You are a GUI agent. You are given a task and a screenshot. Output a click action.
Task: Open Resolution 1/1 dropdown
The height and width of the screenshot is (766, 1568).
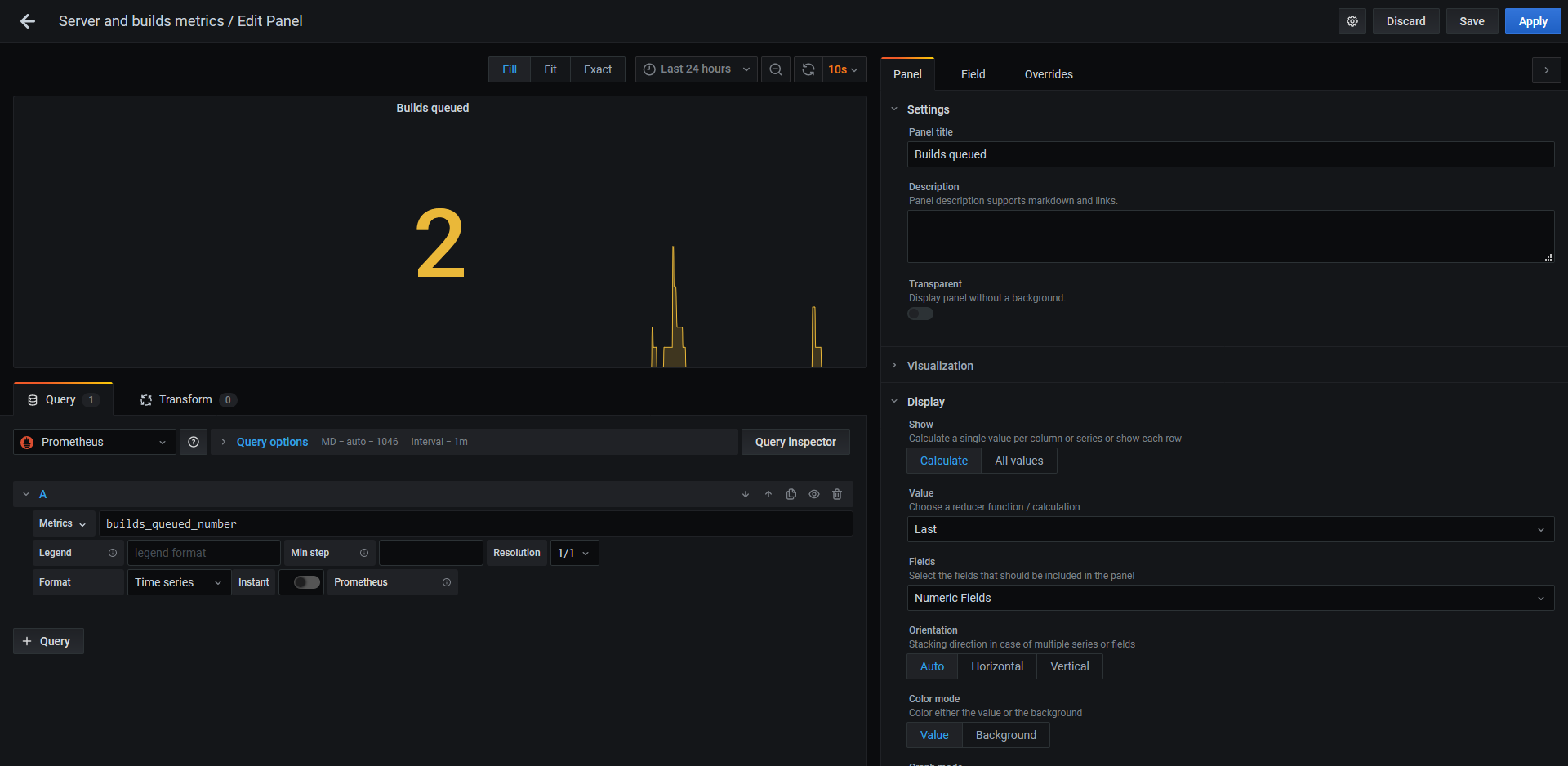click(x=575, y=553)
